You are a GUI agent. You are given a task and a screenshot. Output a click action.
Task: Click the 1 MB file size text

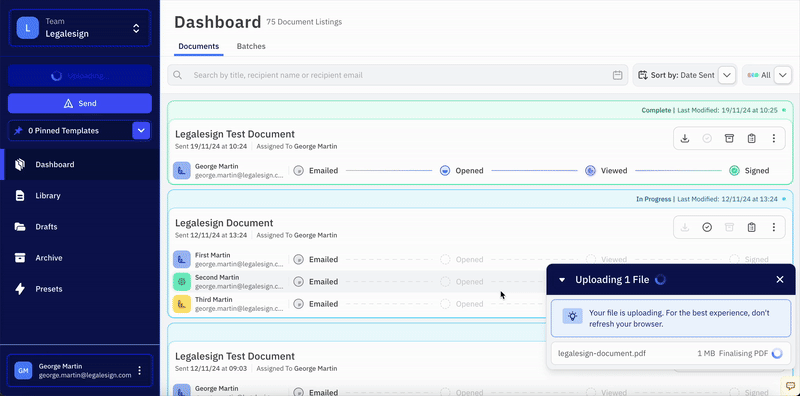706,353
